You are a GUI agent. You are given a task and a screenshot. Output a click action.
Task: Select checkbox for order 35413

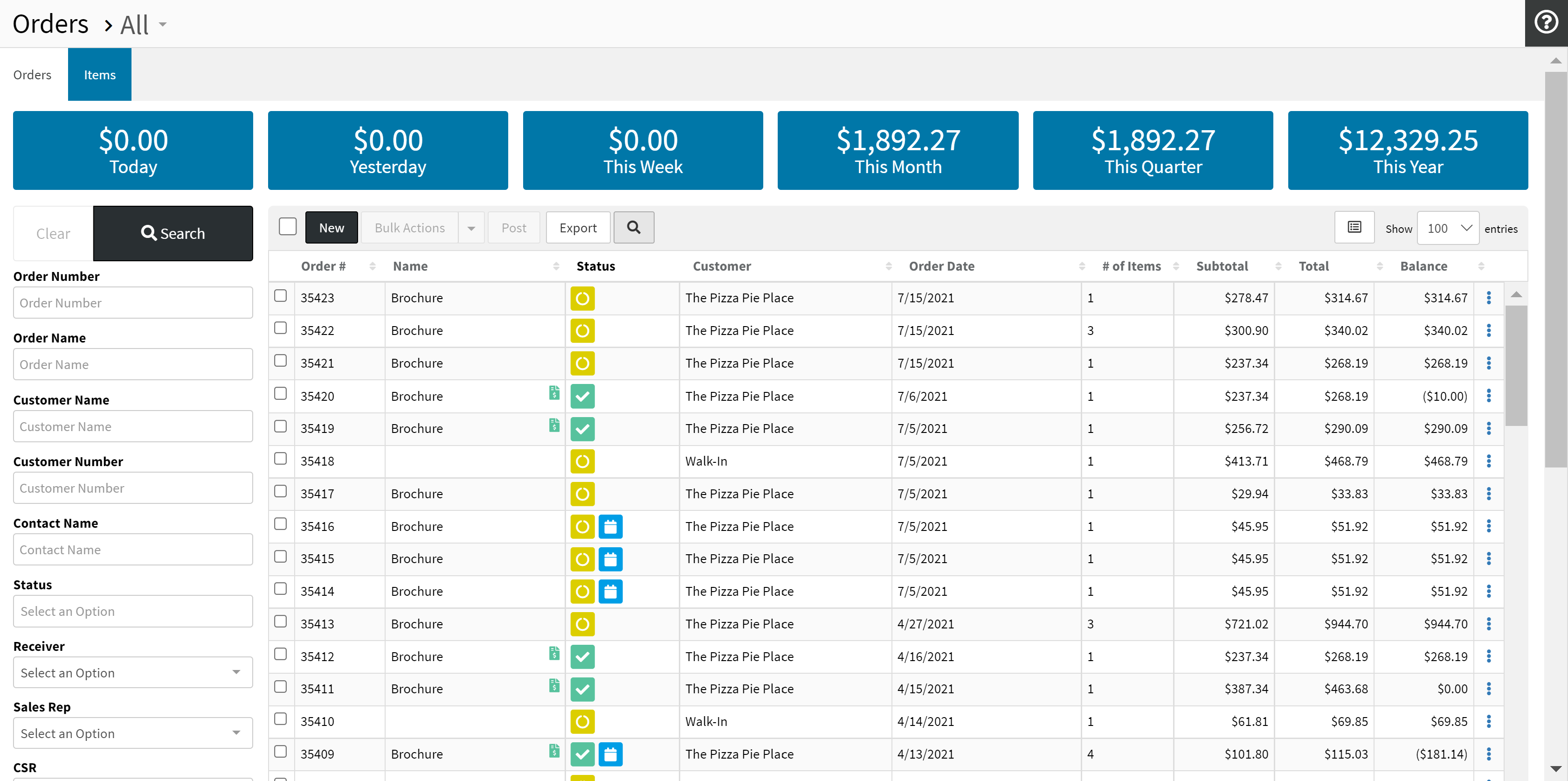[280, 621]
